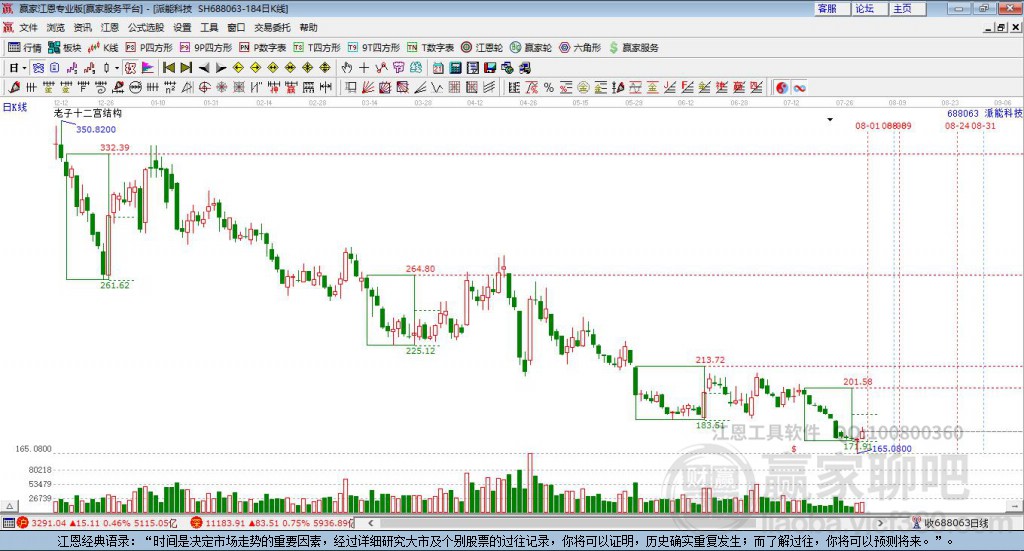The height and width of the screenshot is (551, 1024).
Task: Toggle the colored flag icon
Action: [148, 68]
